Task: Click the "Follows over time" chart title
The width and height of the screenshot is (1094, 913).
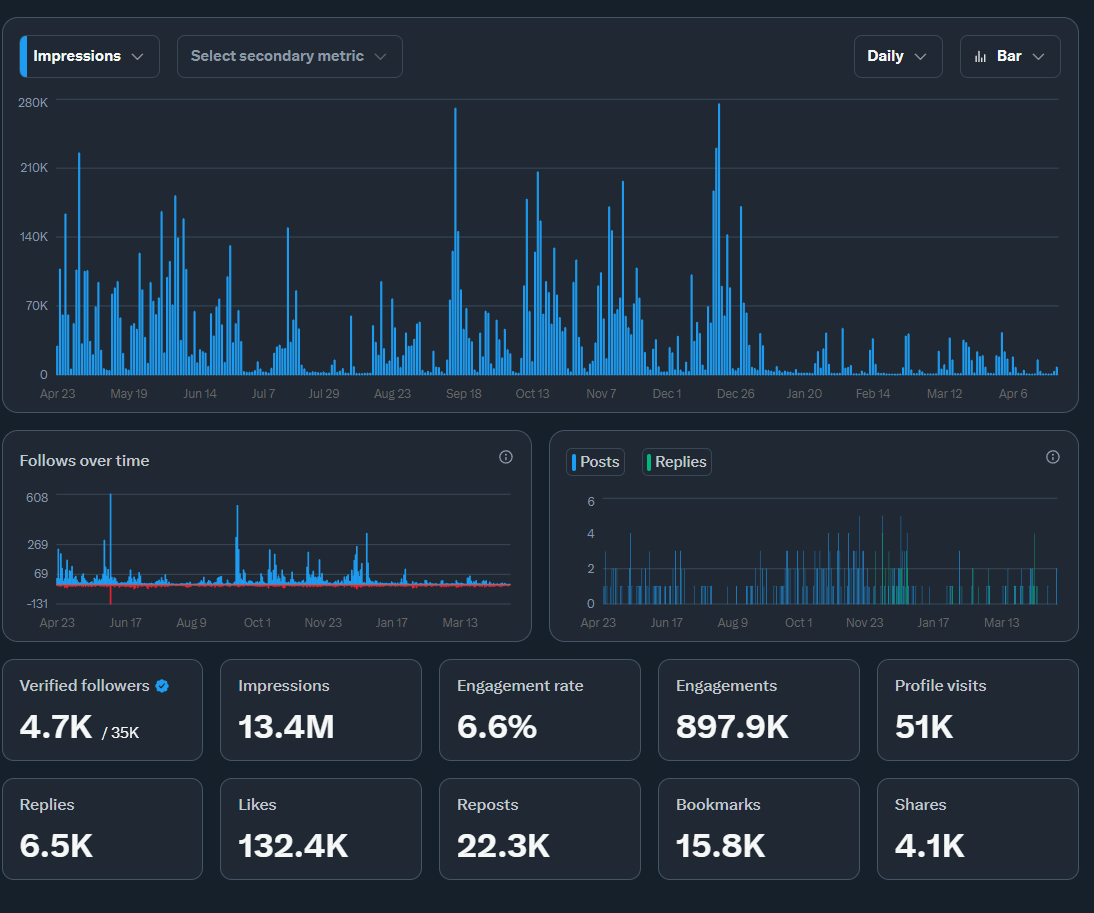Action: [x=84, y=460]
